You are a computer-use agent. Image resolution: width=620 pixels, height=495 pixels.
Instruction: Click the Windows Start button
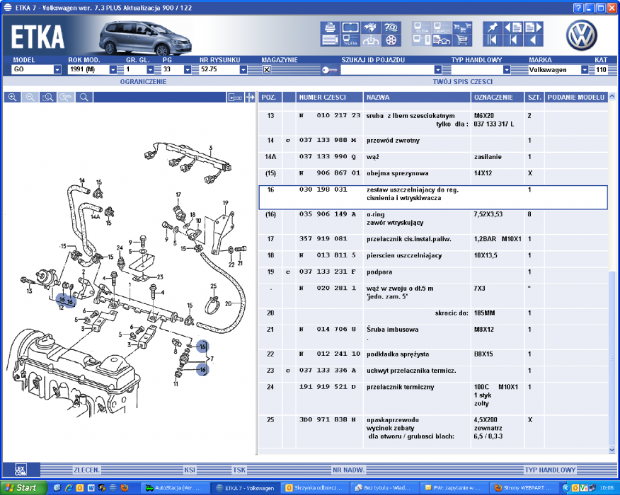[22, 487]
